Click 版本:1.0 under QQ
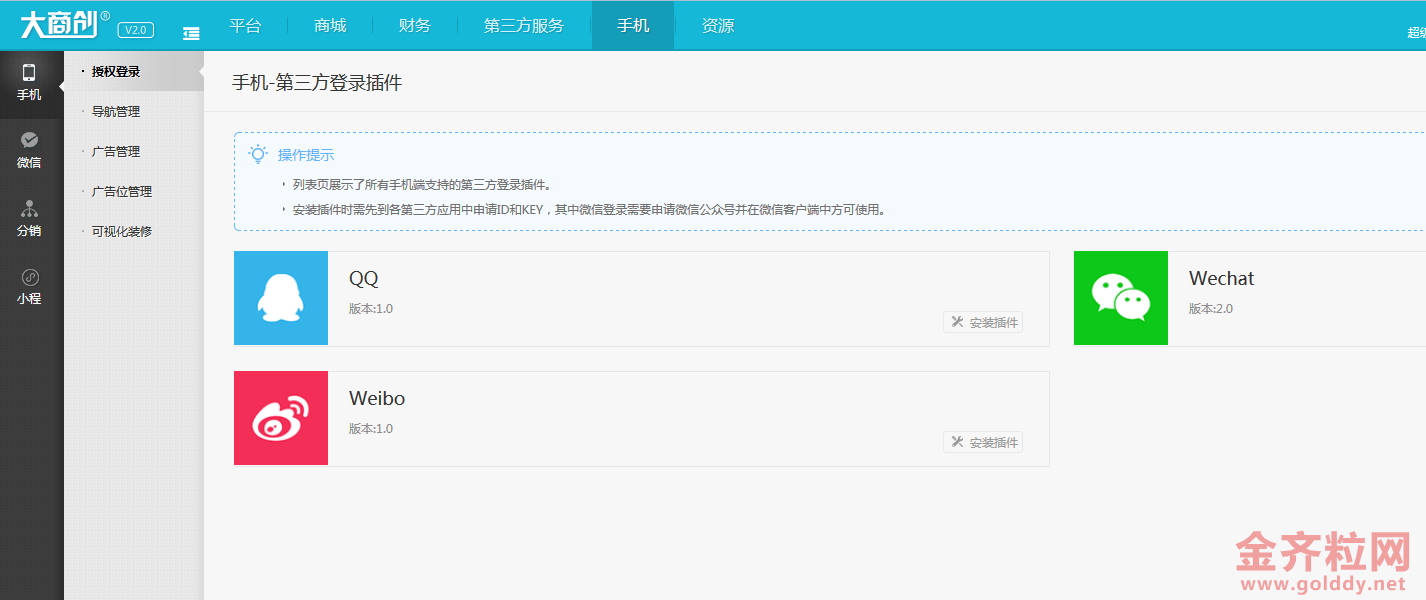This screenshot has height=600, width=1426. (x=371, y=309)
